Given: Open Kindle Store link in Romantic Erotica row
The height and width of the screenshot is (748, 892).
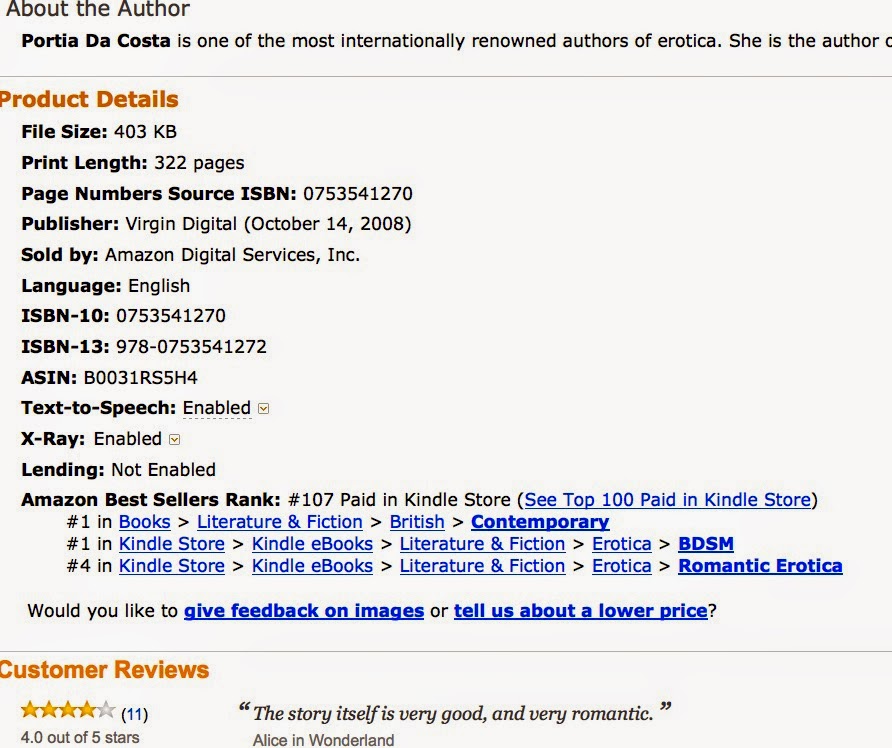Looking at the screenshot, I should (x=172, y=566).
